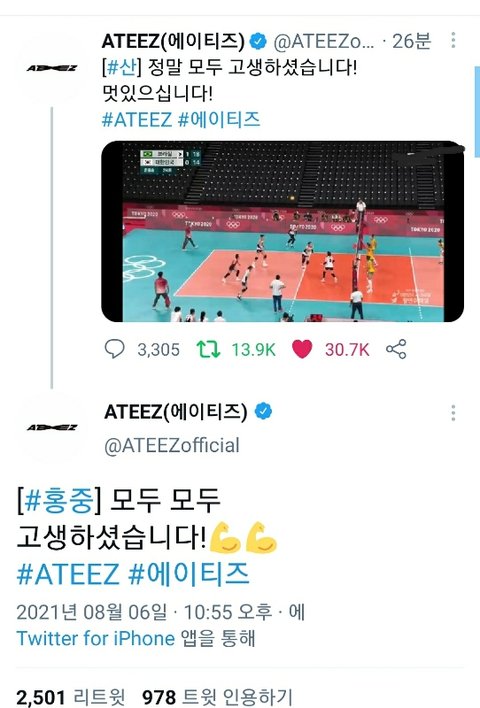Image resolution: width=480 pixels, height=708 pixels.
Task: Open ATEEZ profile avatar on first tweet
Action: (x=52, y=68)
